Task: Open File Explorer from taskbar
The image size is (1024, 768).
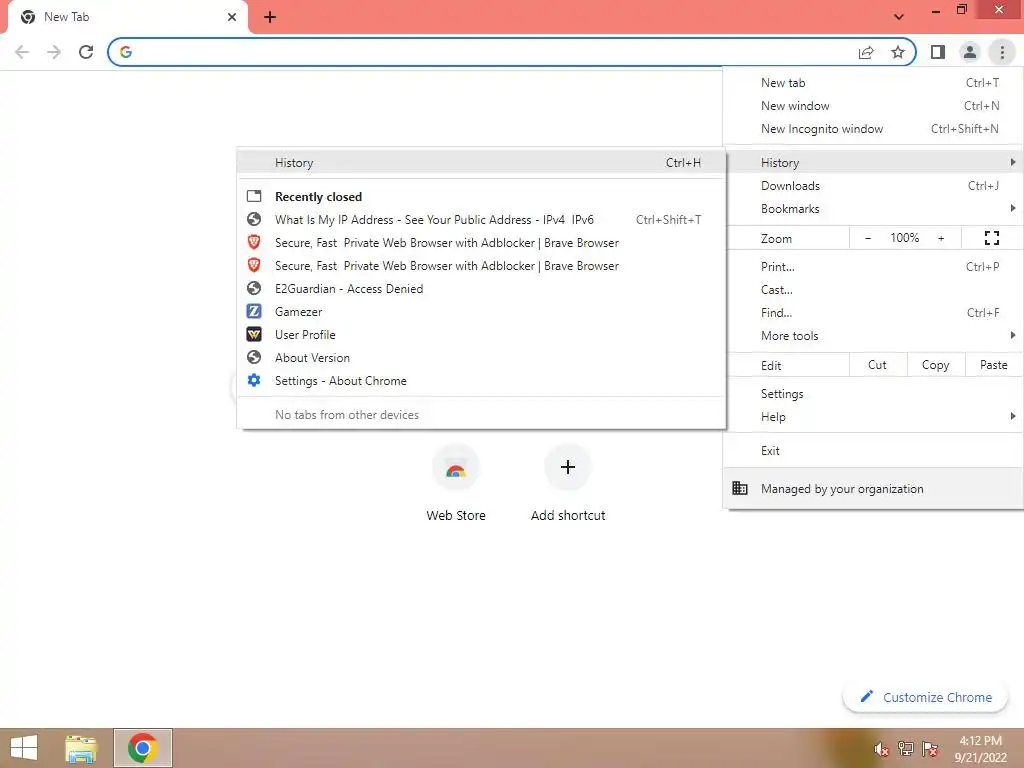Action: [x=81, y=748]
